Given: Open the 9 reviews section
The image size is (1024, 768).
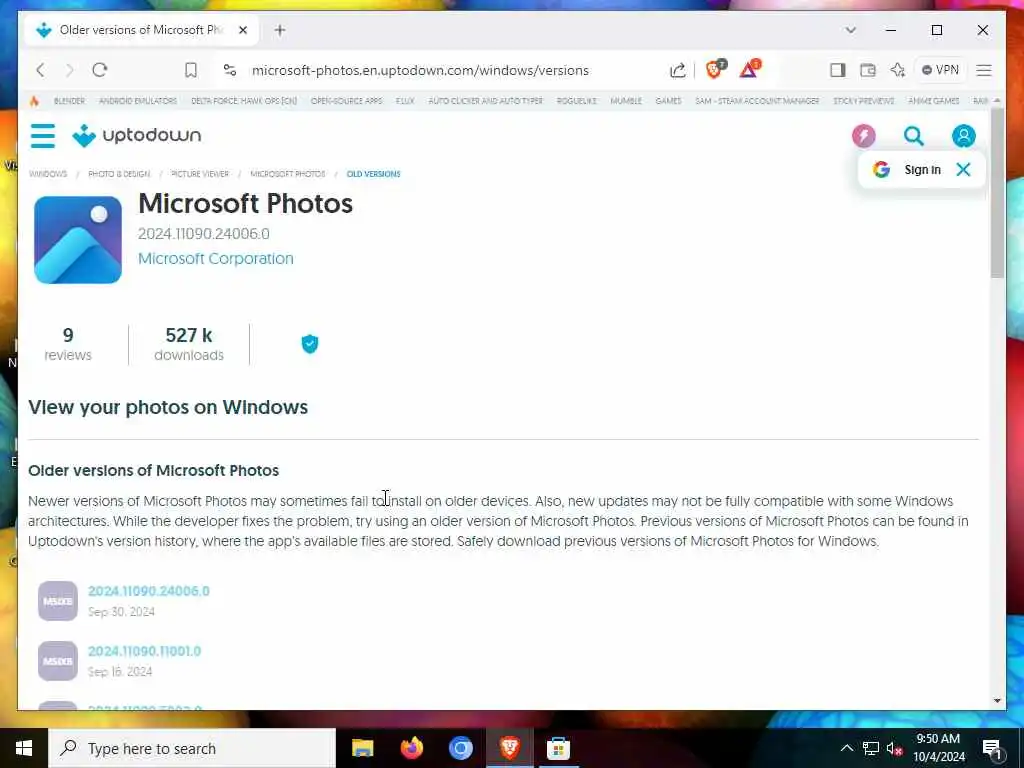Looking at the screenshot, I should (x=68, y=344).
